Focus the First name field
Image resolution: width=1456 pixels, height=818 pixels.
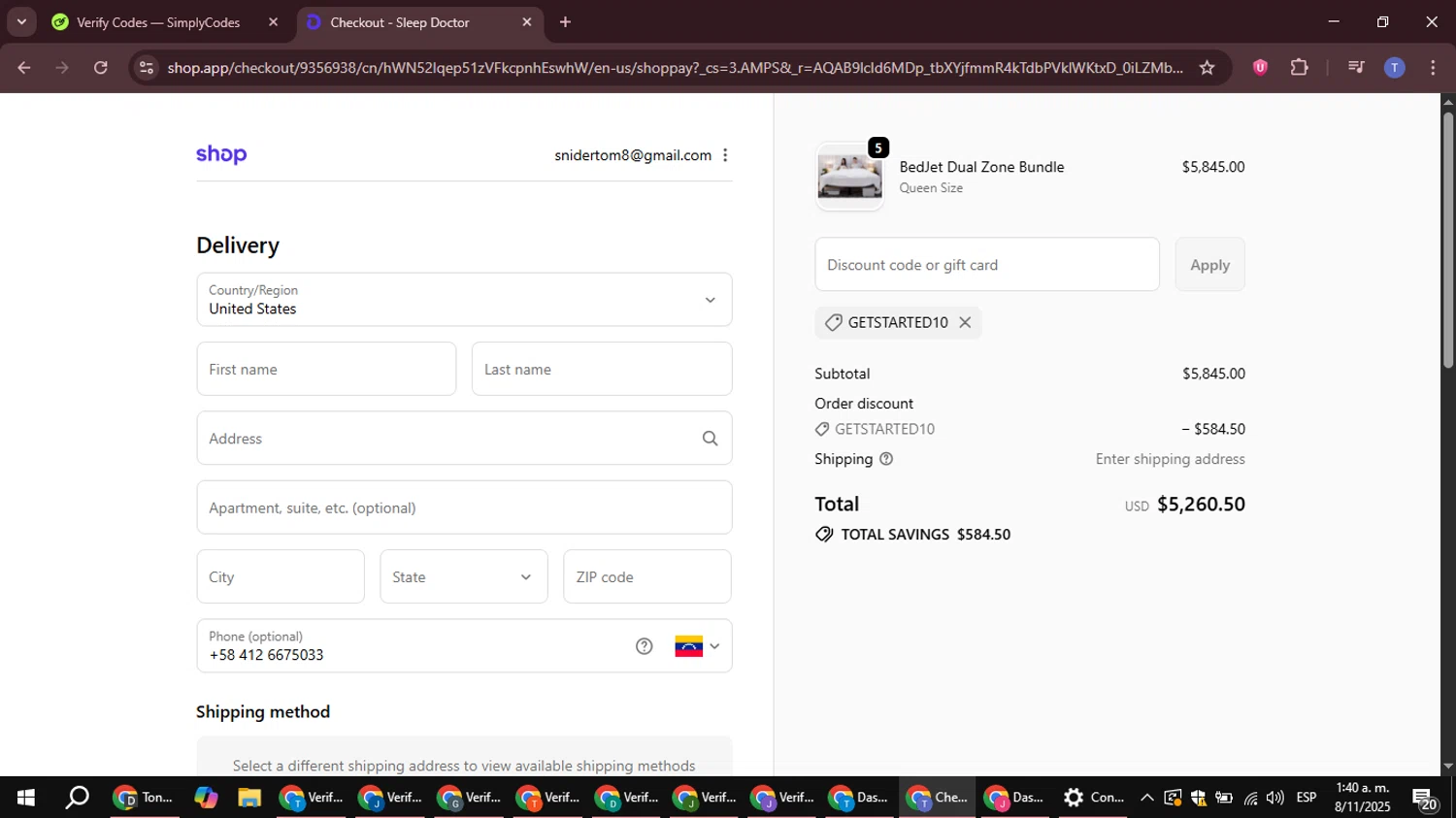click(x=326, y=369)
